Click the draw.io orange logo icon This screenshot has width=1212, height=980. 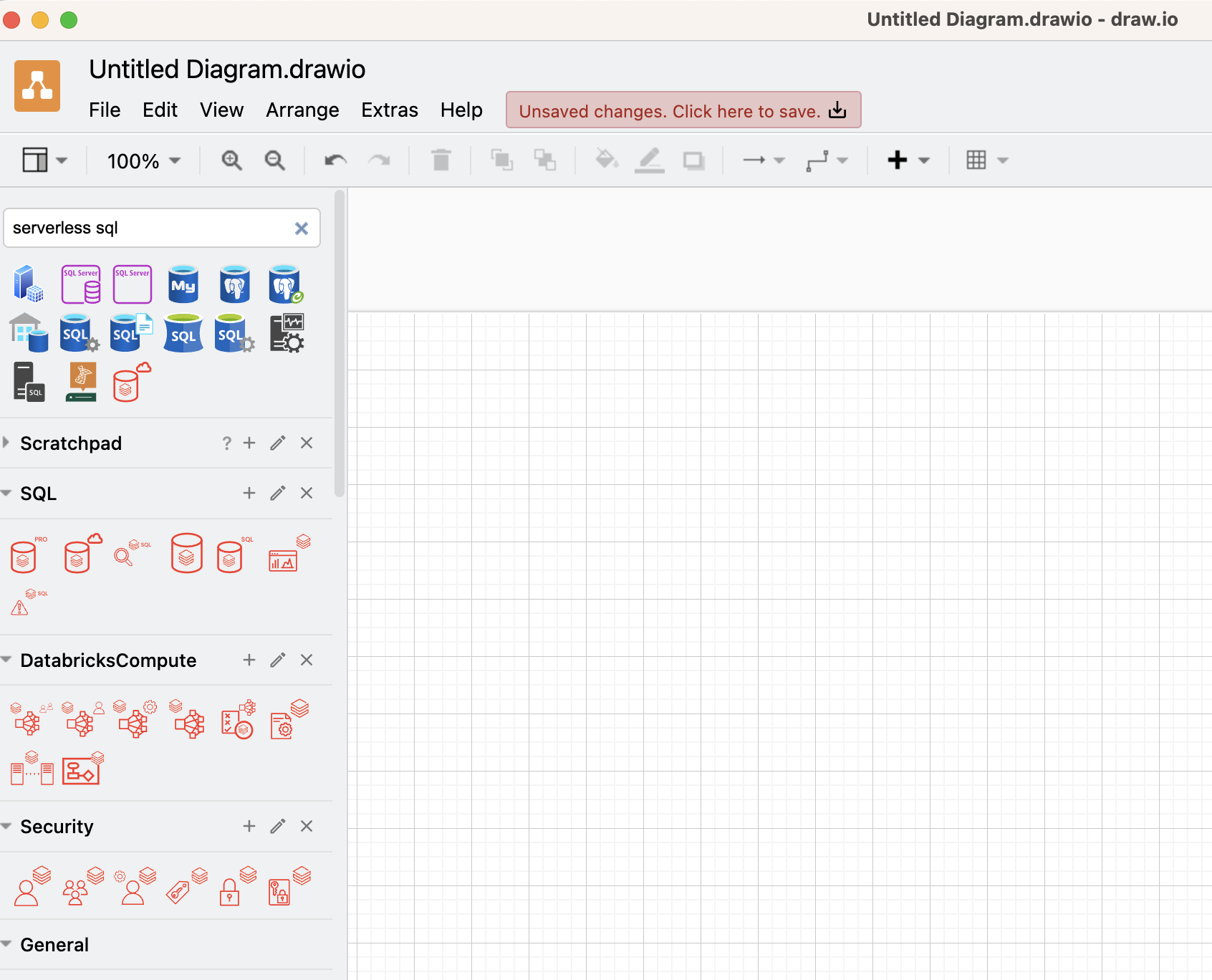click(x=37, y=86)
